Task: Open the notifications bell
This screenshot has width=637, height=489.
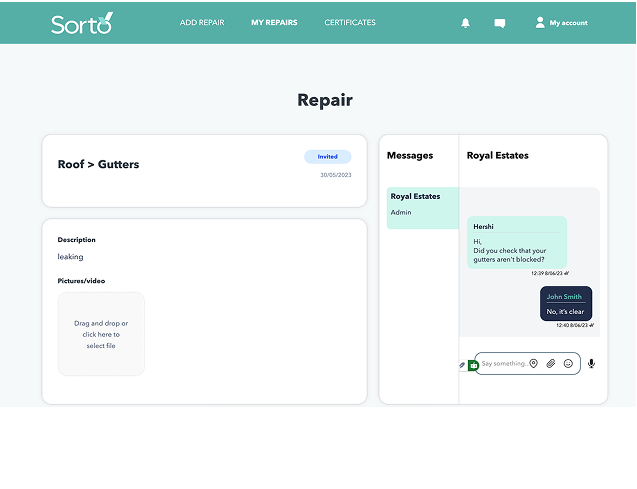Action: [x=465, y=23]
